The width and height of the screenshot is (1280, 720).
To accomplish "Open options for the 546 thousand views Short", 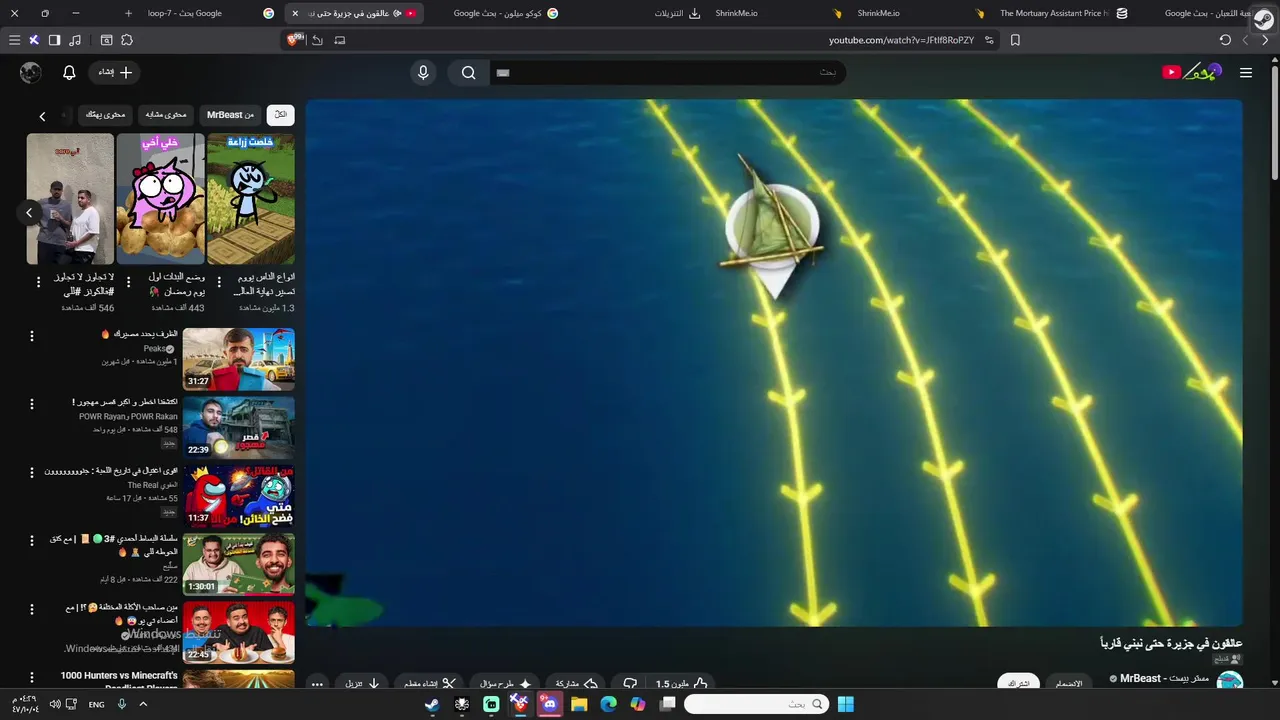I will [x=38, y=283].
